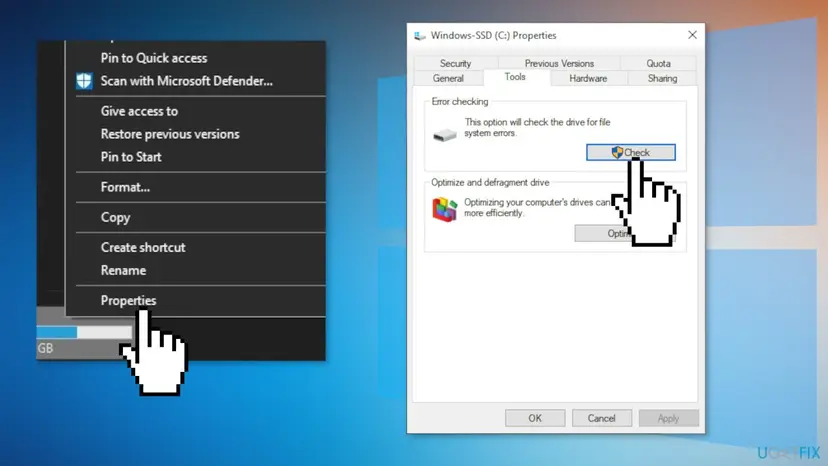Close the Windows-SSD Properties dialog
The height and width of the screenshot is (466, 828).
[x=692, y=35]
